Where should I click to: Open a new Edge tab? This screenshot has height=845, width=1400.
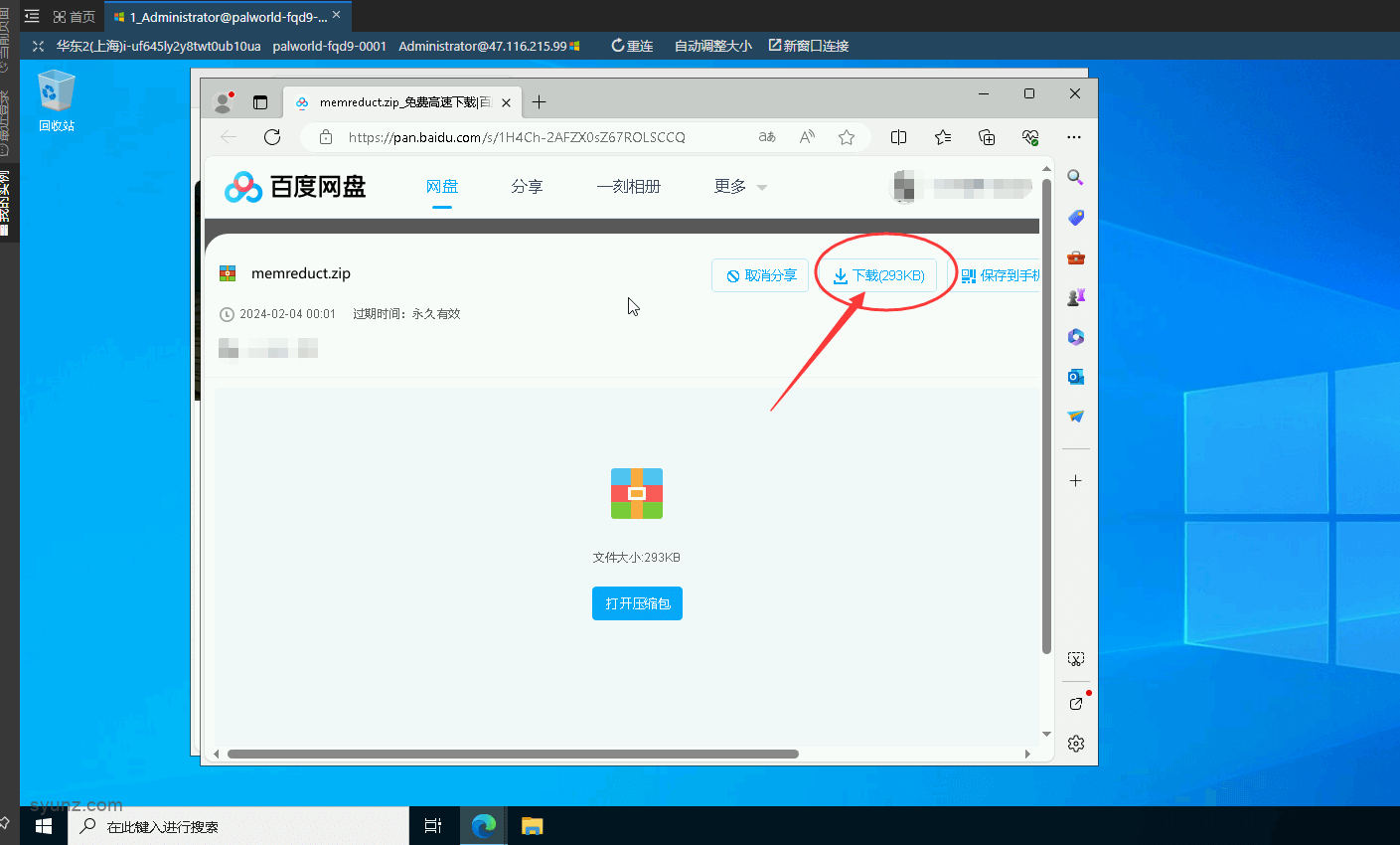coord(539,102)
